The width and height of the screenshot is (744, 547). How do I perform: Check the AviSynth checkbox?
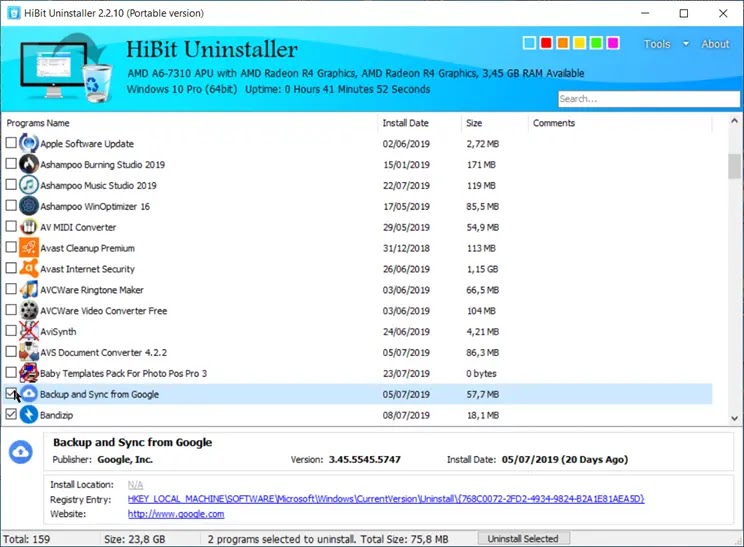point(11,330)
